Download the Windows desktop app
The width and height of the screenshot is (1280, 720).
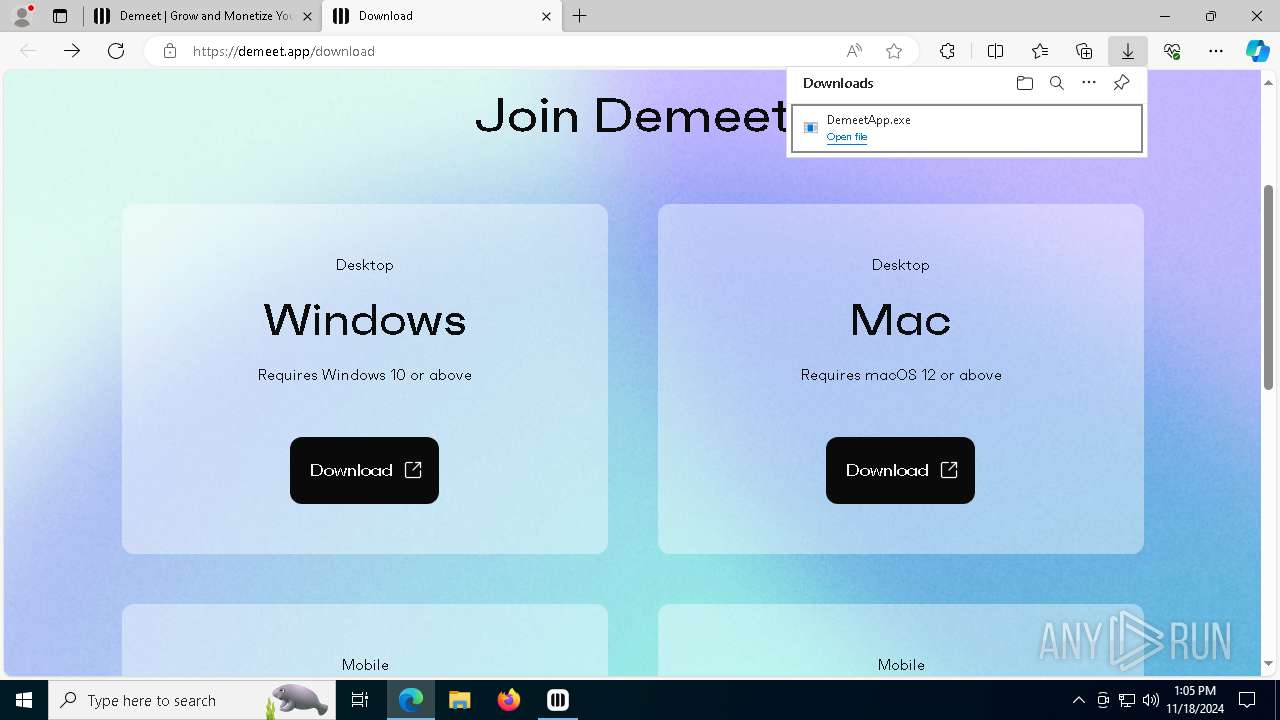[364, 470]
